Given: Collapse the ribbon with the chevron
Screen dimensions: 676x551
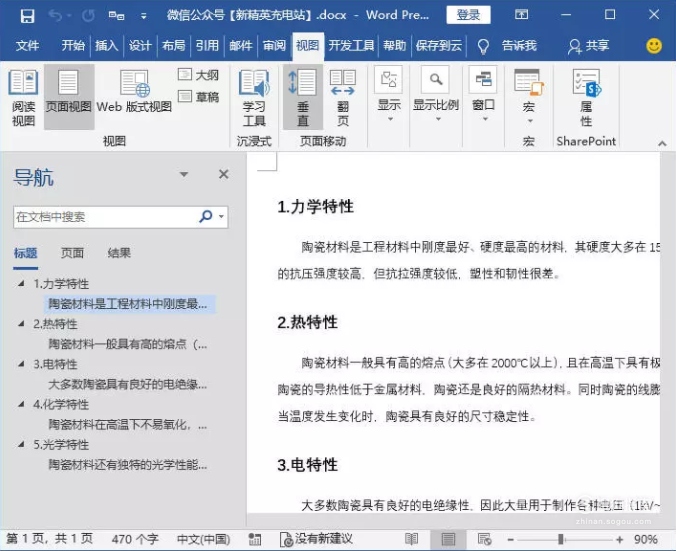Looking at the screenshot, I should (x=662, y=143).
